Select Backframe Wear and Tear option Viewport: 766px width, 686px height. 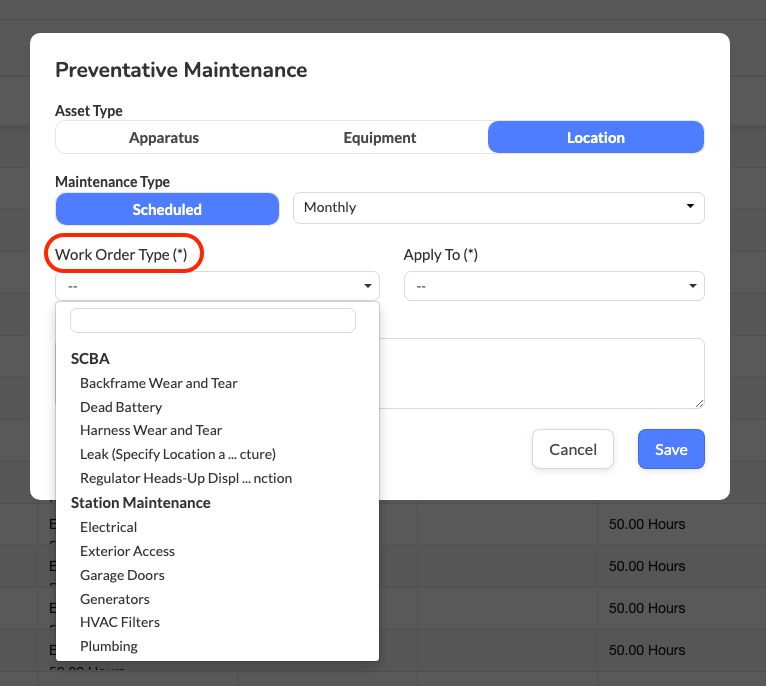(159, 383)
